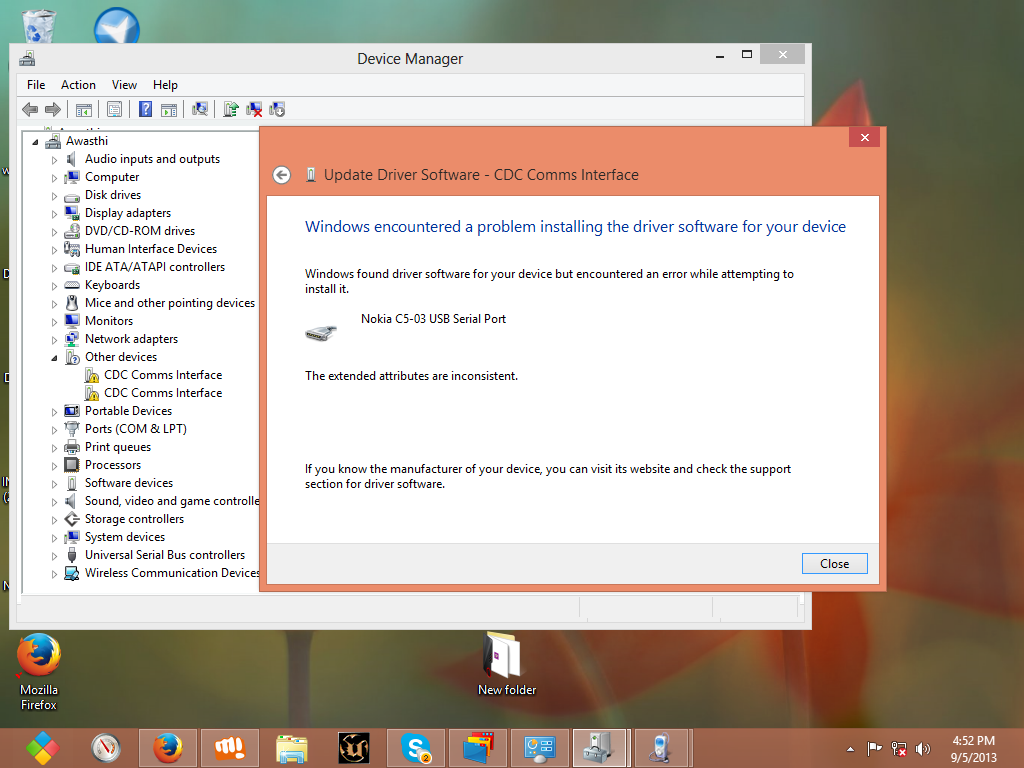The height and width of the screenshot is (768, 1024).
Task: Expand the System devices node
Action: (x=54, y=537)
